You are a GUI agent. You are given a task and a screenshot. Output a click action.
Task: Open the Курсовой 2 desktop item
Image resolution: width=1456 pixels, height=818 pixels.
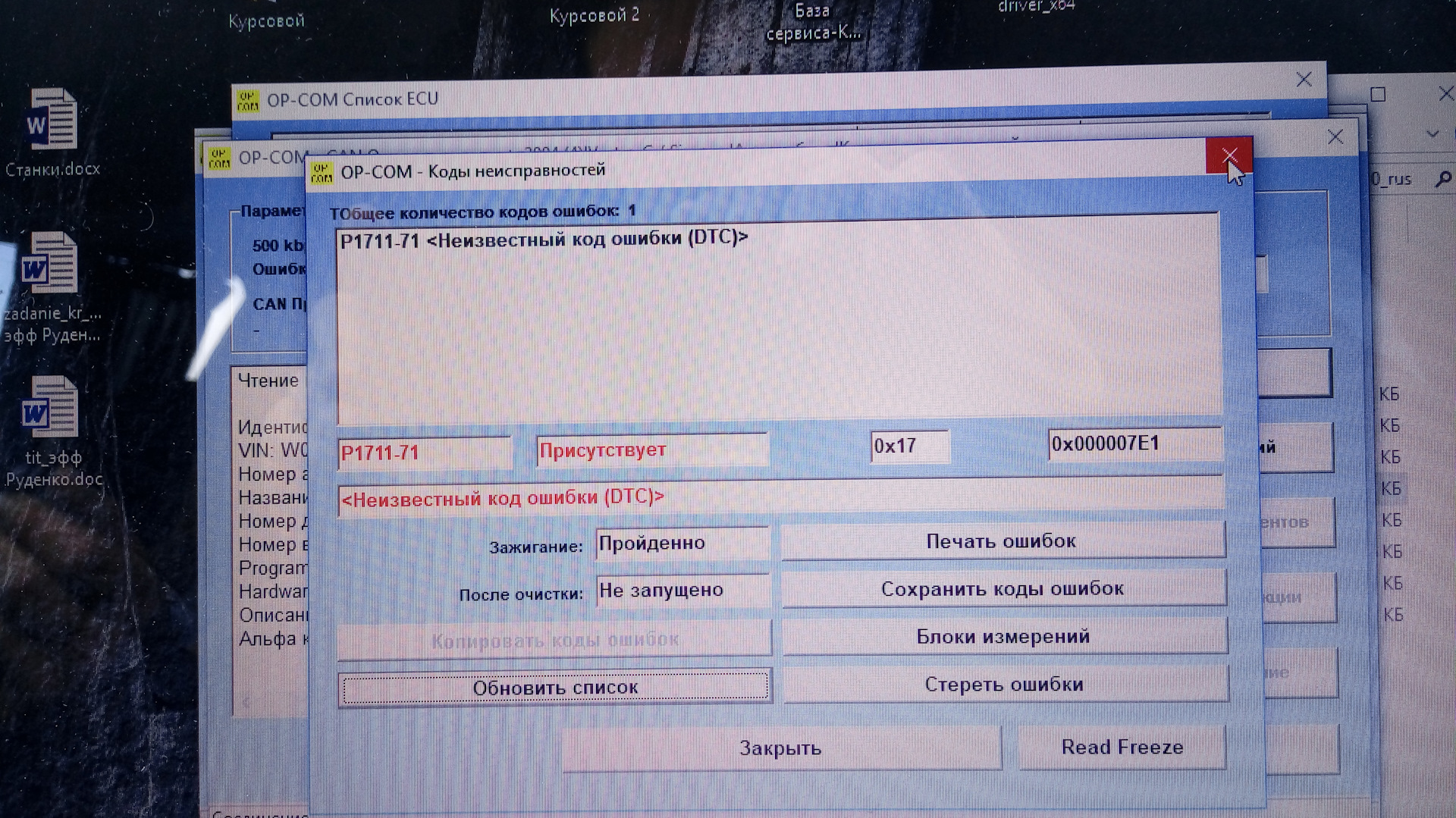(x=595, y=15)
